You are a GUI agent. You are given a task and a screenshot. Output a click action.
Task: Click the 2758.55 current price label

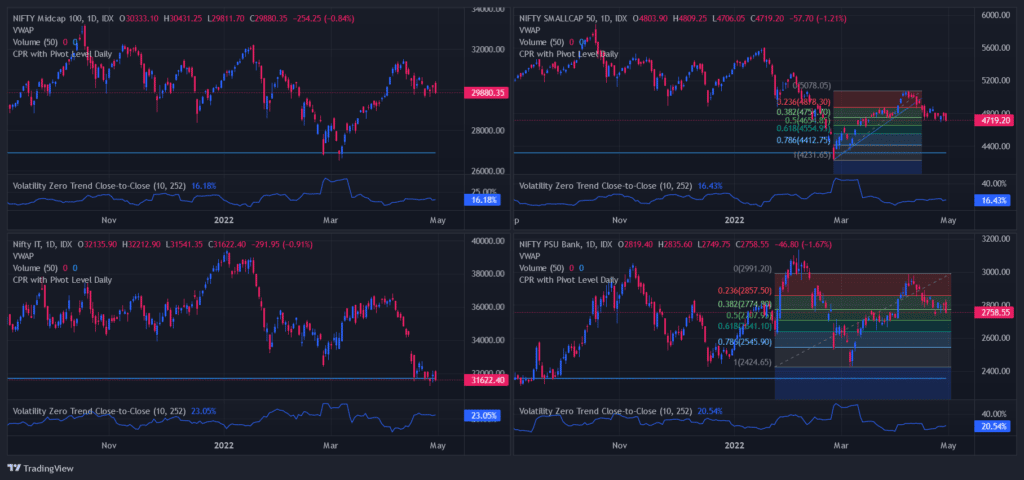993,313
